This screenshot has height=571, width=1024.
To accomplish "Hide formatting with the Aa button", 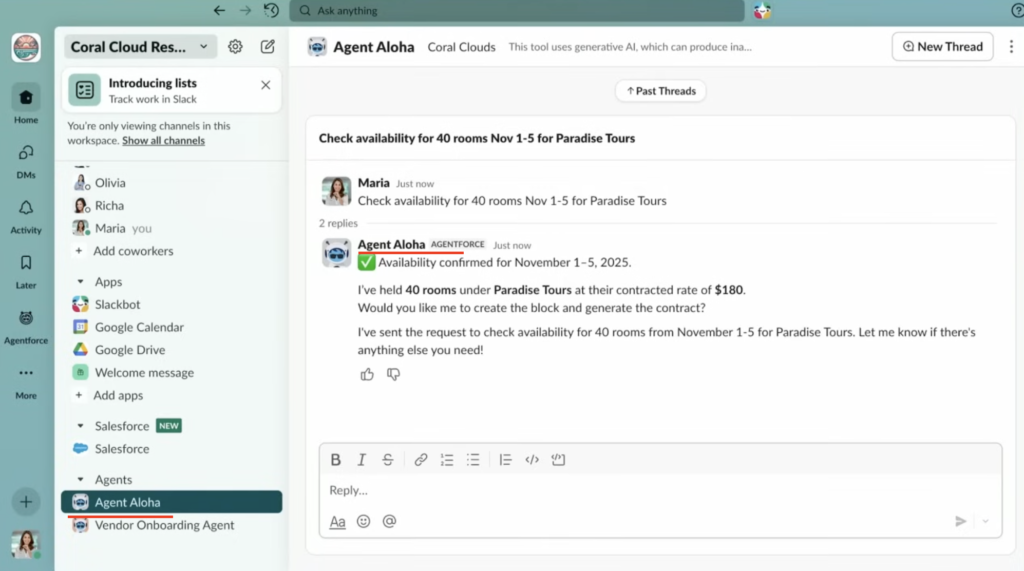I will click(x=337, y=521).
